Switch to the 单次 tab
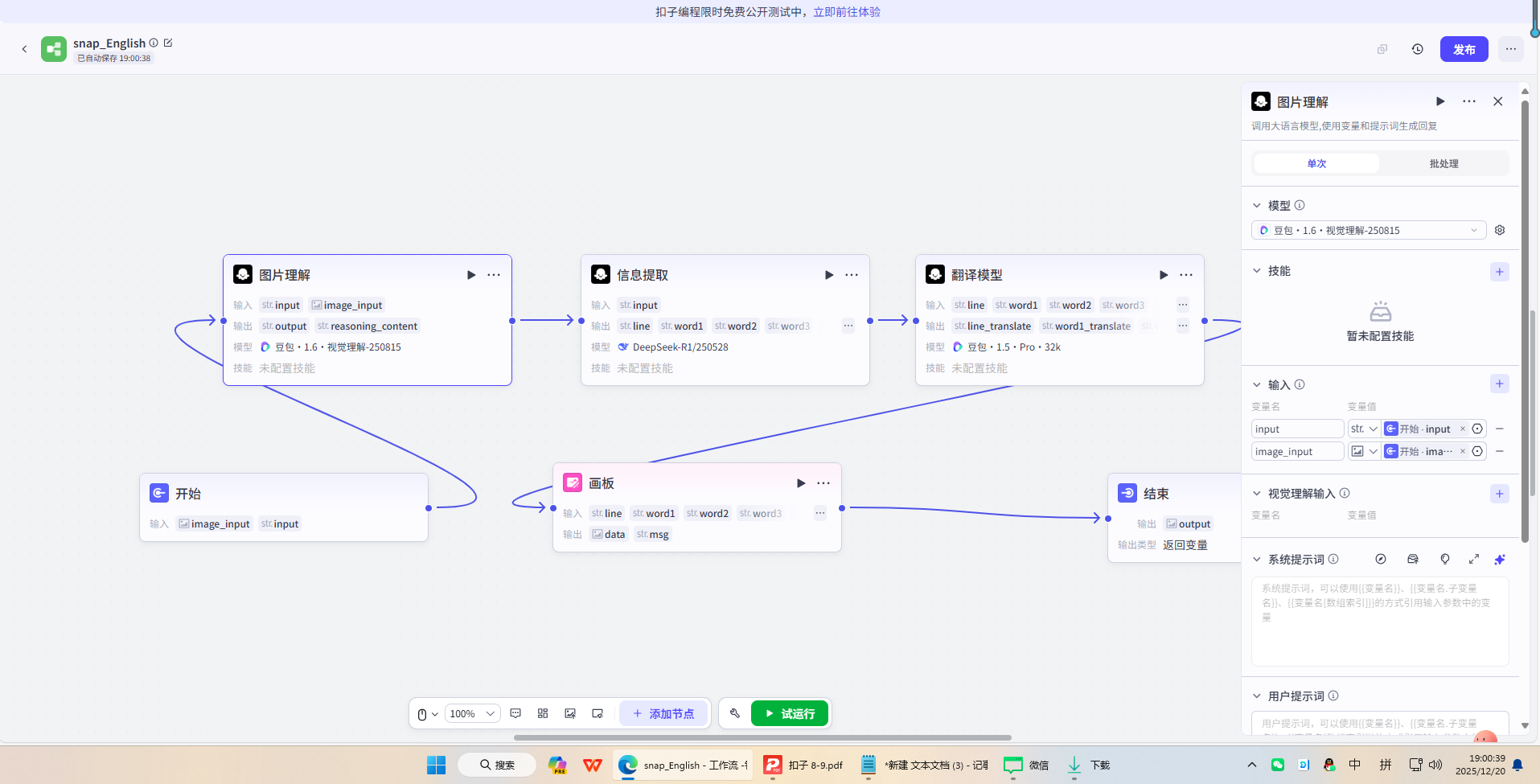This screenshot has height=784, width=1540. pos(1316,163)
